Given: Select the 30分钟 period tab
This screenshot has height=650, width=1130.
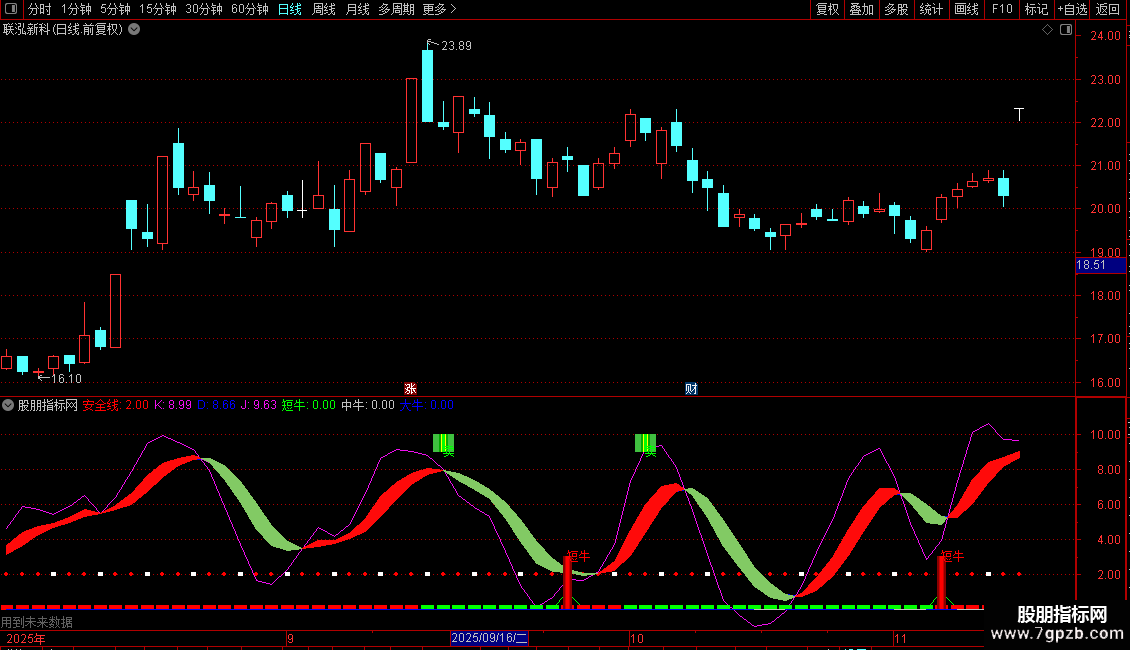Looking at the screenshot, I should pos(203,9).
